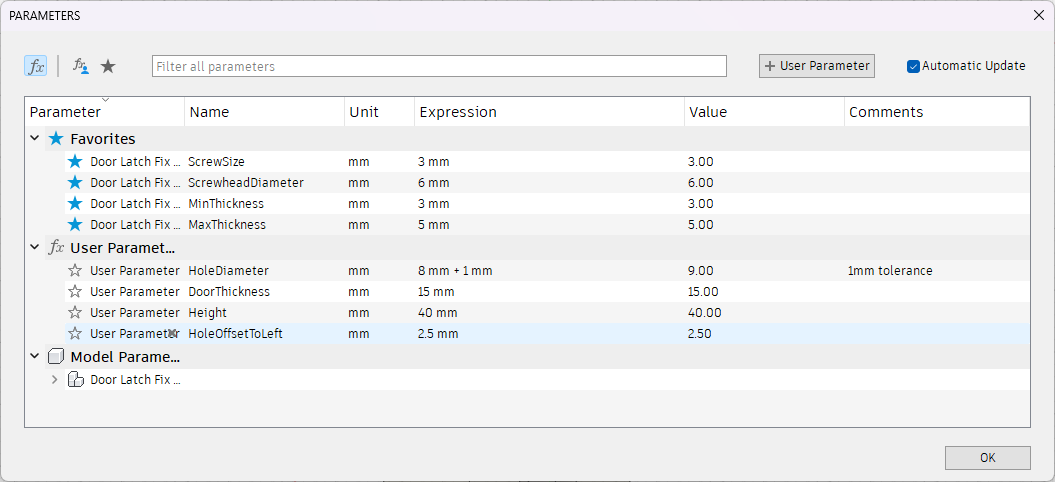The image size is (1055, 482).
Task: Select the HoleDiameter name cell
Action: 264,271
